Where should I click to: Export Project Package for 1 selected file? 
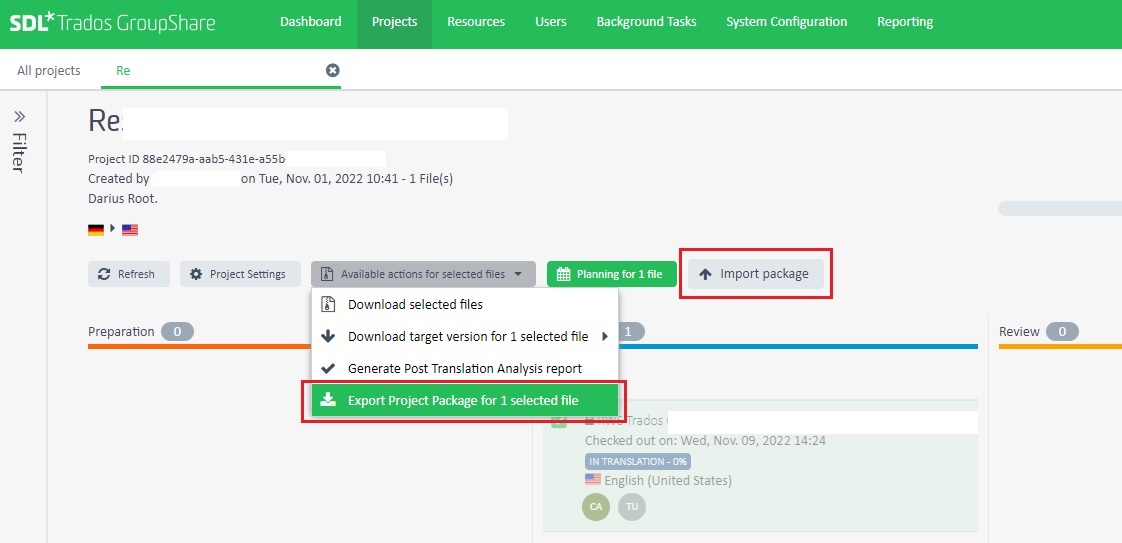pos(464,401)
